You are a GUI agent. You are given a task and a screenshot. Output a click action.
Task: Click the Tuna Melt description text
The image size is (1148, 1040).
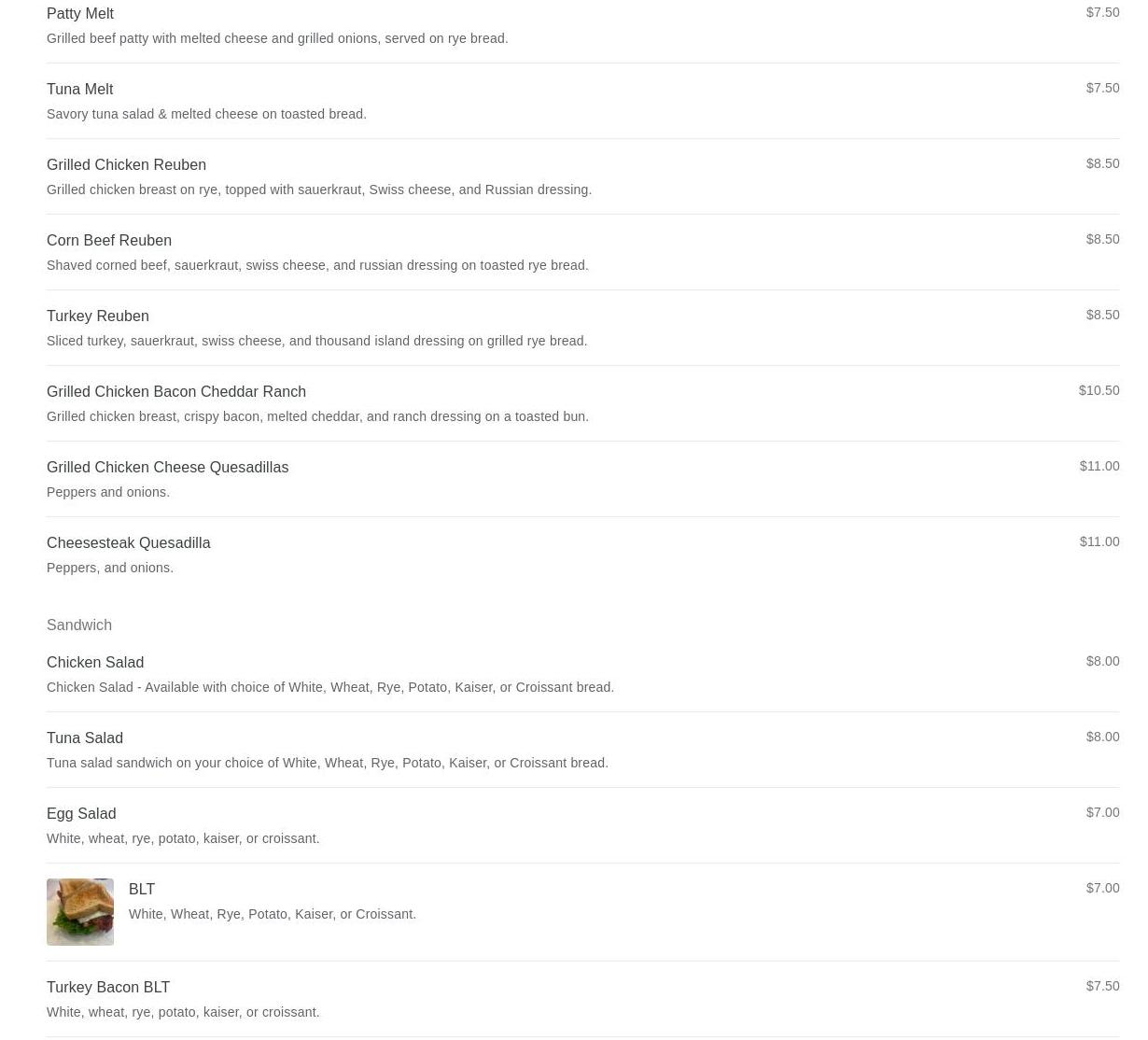(x=206, y=114)
